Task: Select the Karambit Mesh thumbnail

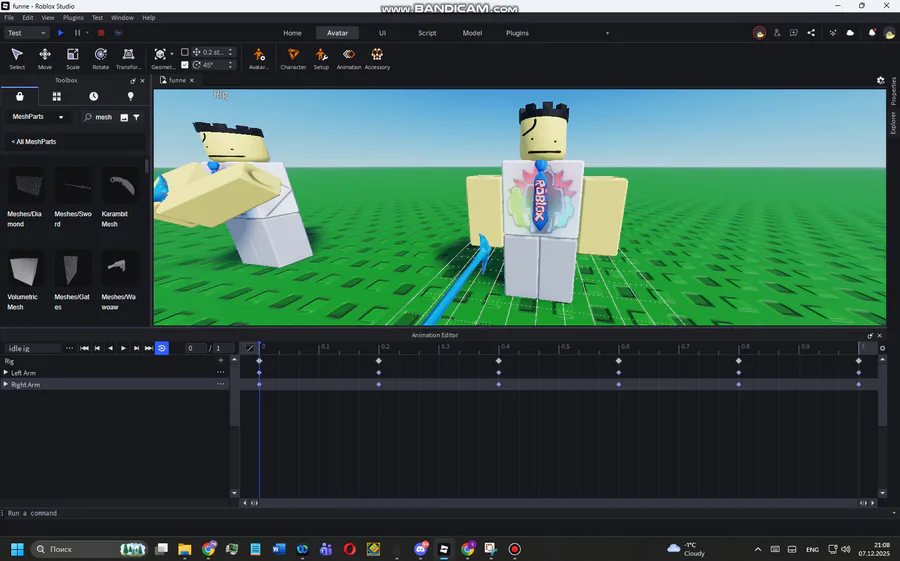Action: point(121,186)
